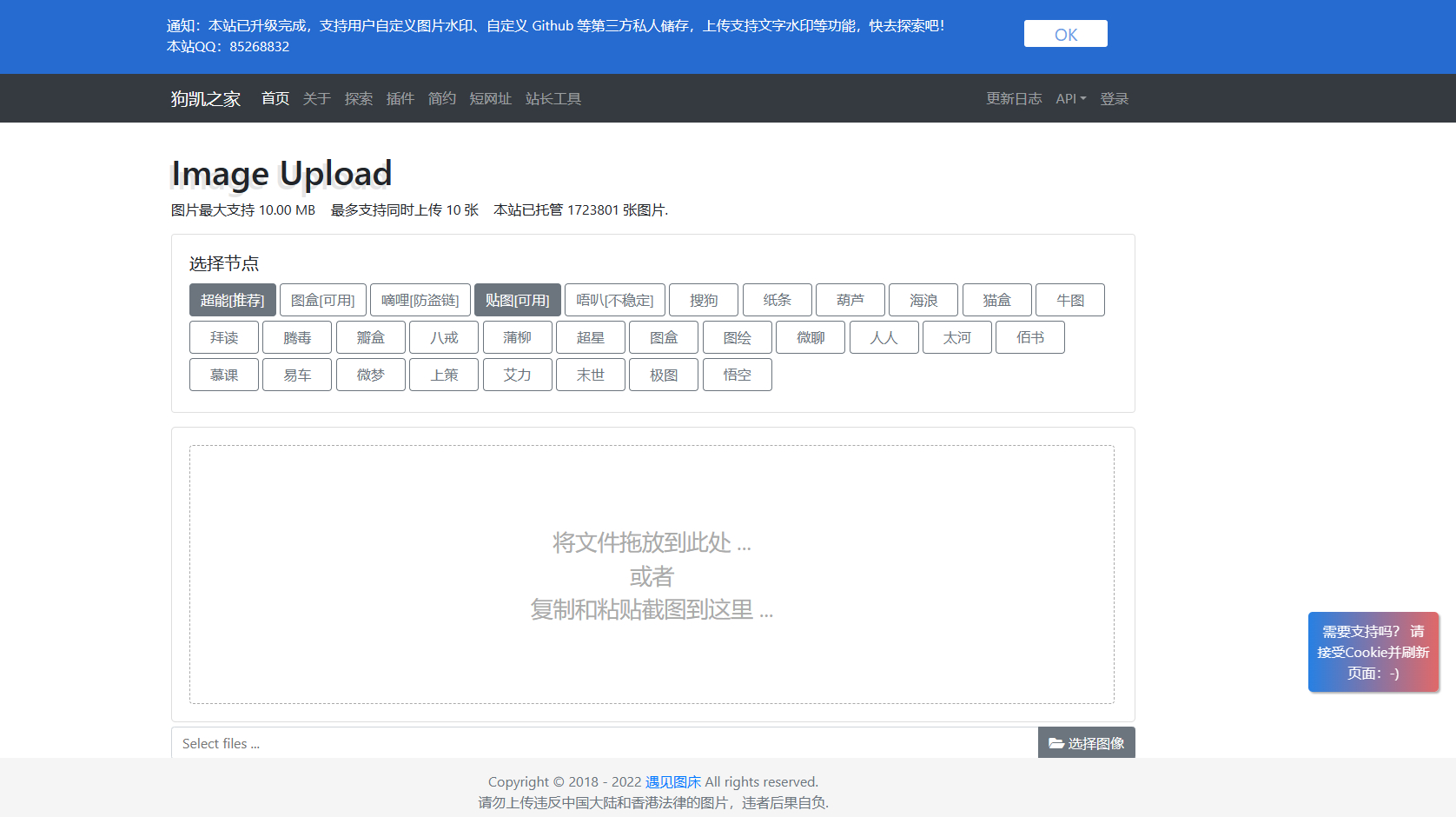Select the 唔叭[不稳定] node
Screen dimensions: 1456x817
(615, 300)
